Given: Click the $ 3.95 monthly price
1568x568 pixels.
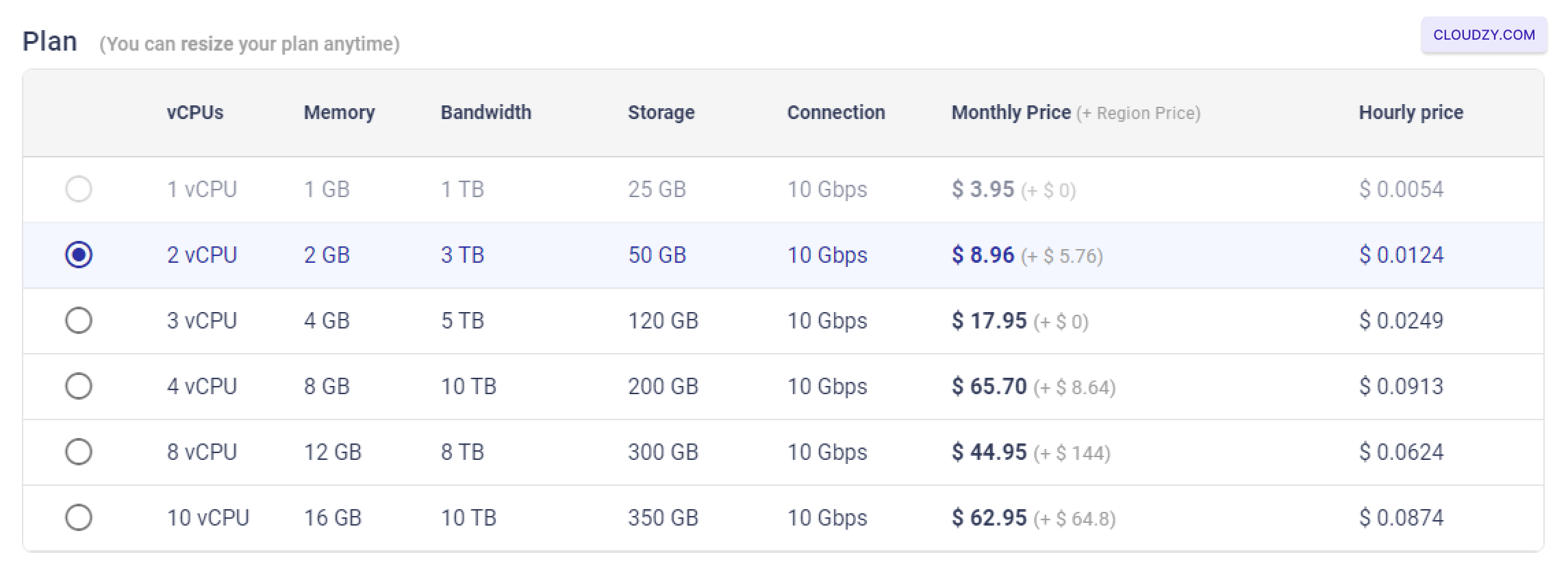Looking at the screenshot, I should pos(983,189).
